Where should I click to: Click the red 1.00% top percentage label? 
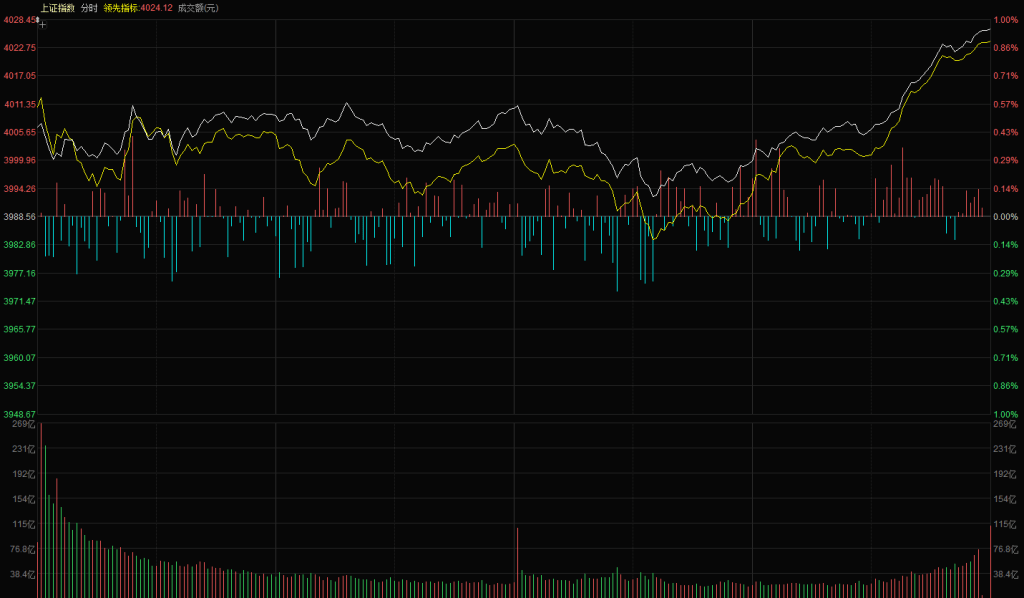tap(1005, 20)
